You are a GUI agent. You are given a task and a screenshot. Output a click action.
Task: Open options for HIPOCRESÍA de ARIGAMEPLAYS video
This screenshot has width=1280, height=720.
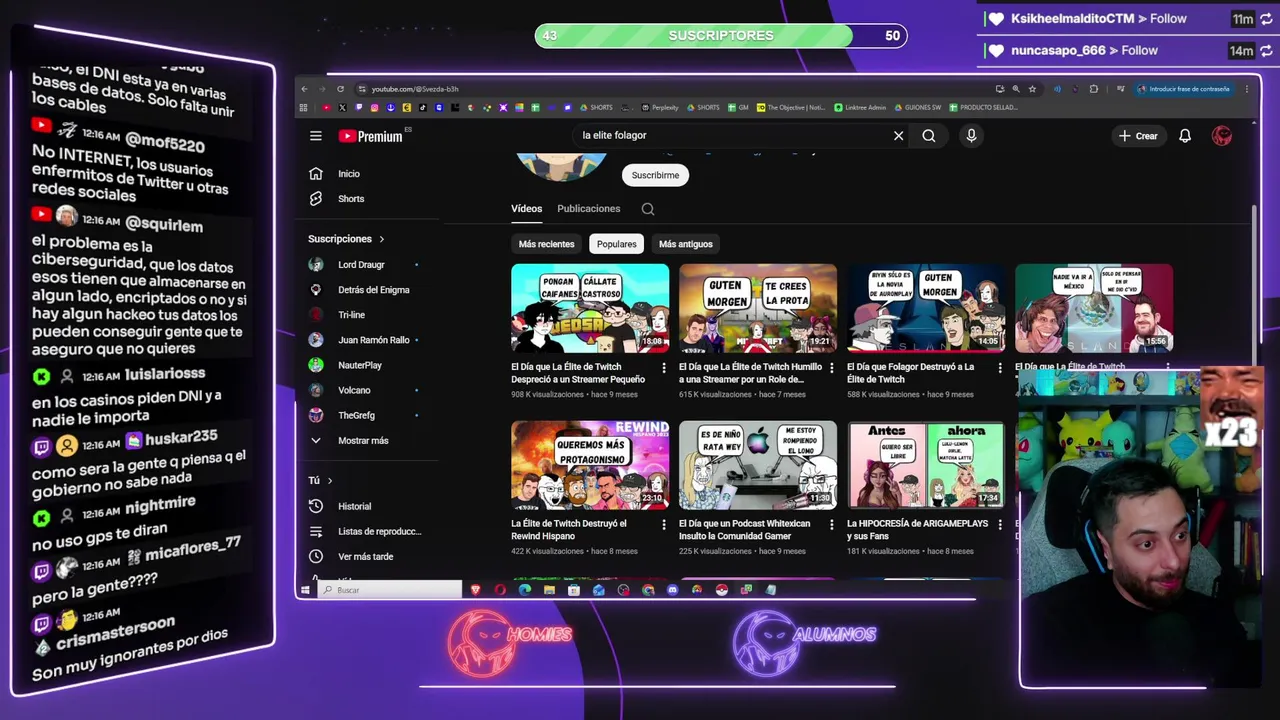point(999,525)
